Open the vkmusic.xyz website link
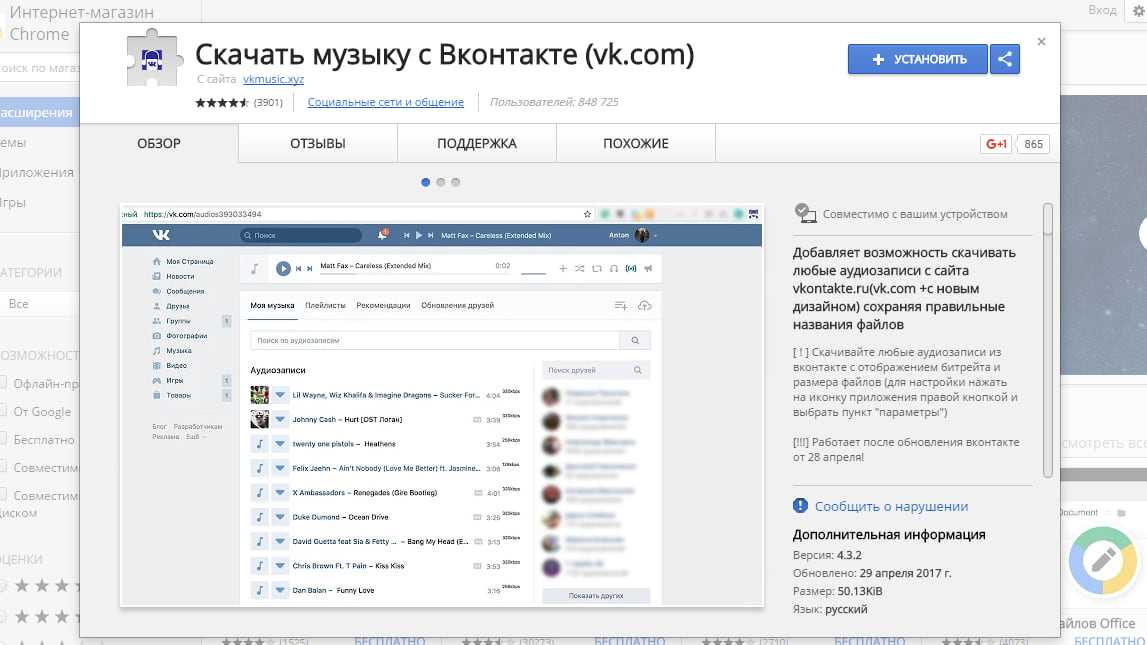The image size is (1147, 645). click(274, 79)
